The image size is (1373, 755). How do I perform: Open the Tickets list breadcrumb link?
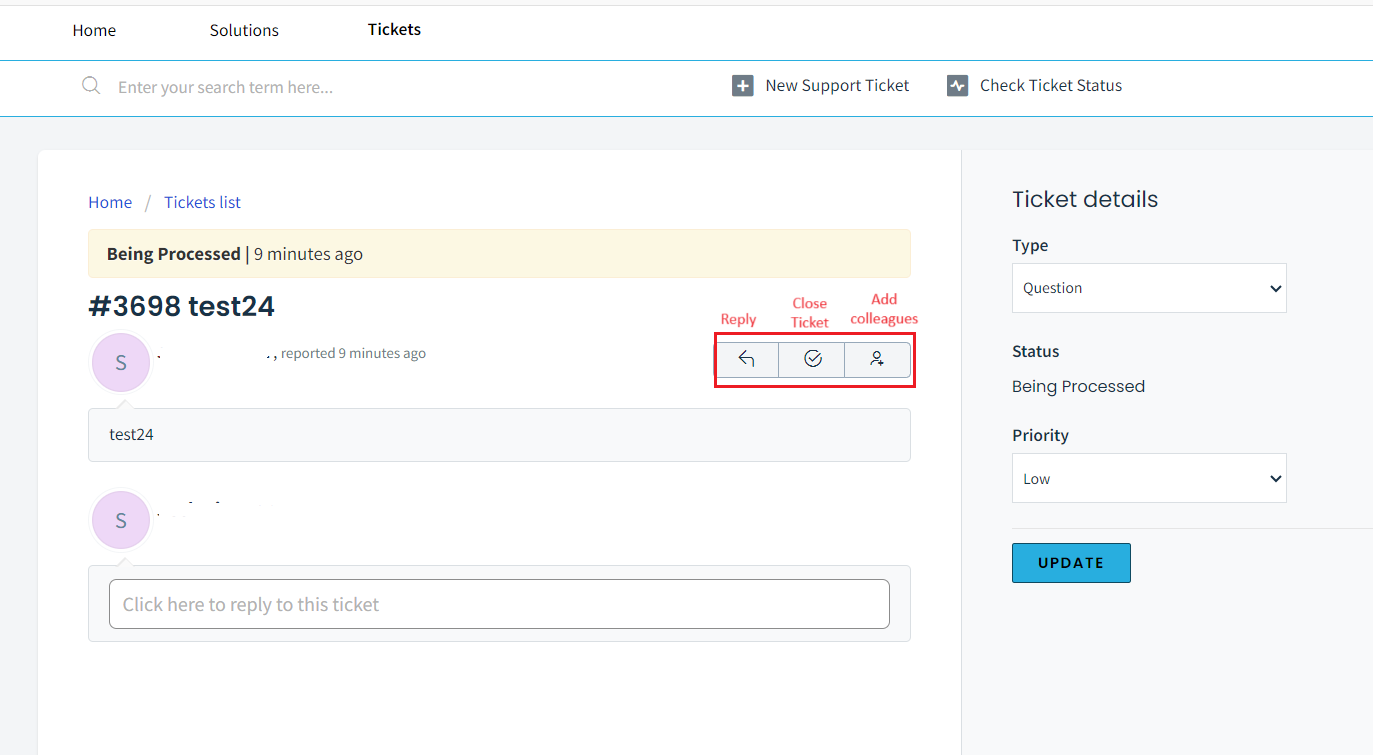(202, 202)
